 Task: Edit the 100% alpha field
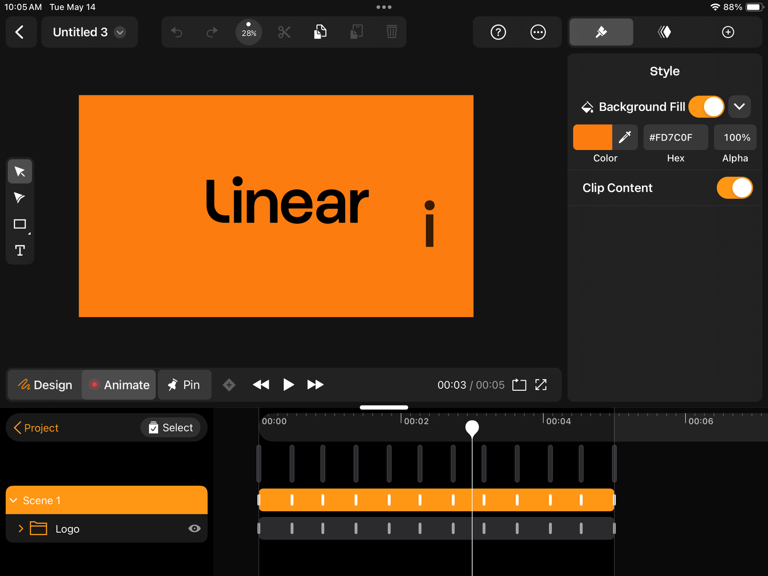tap(735, 137)
